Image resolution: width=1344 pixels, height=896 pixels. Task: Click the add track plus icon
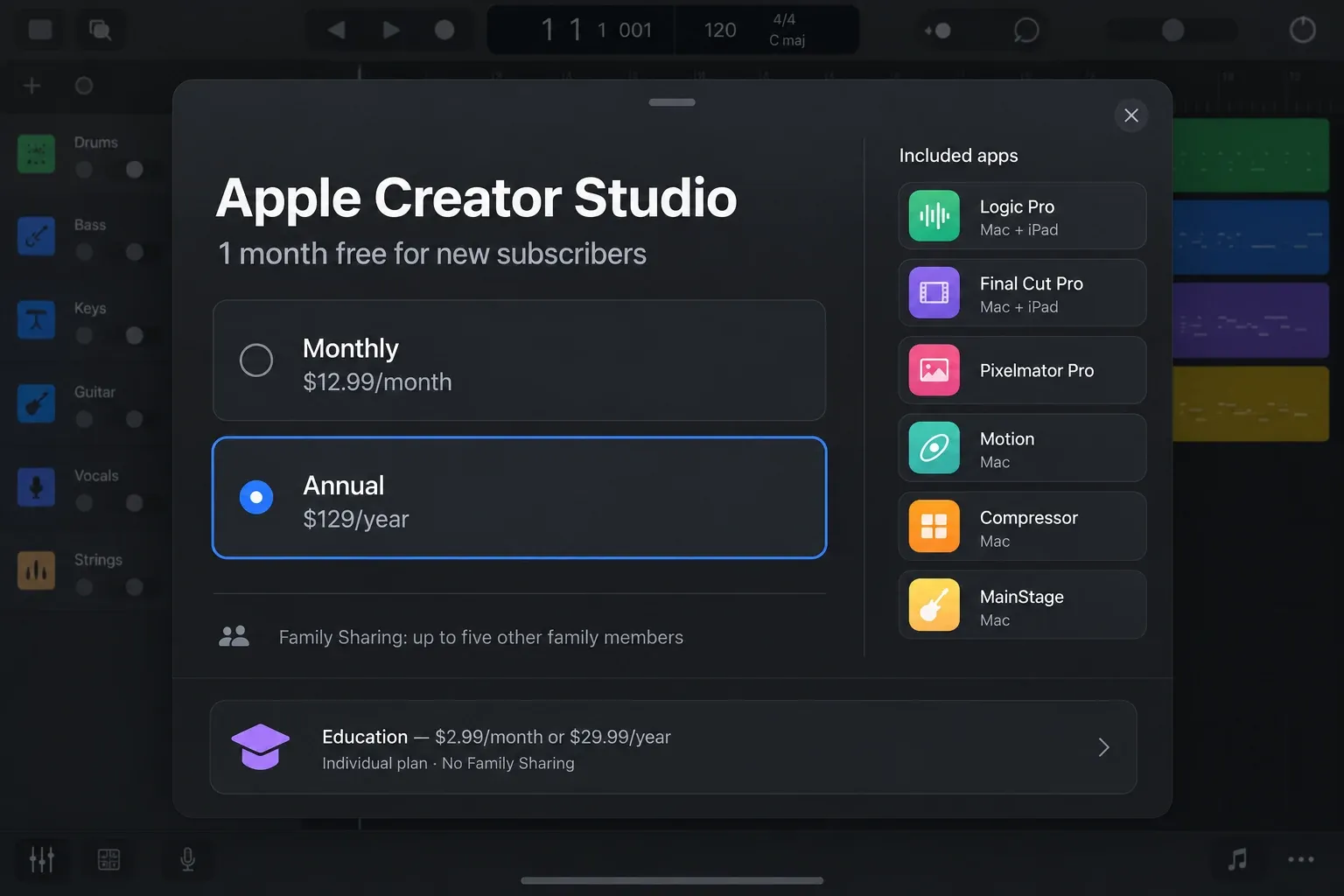click(31, 86)
